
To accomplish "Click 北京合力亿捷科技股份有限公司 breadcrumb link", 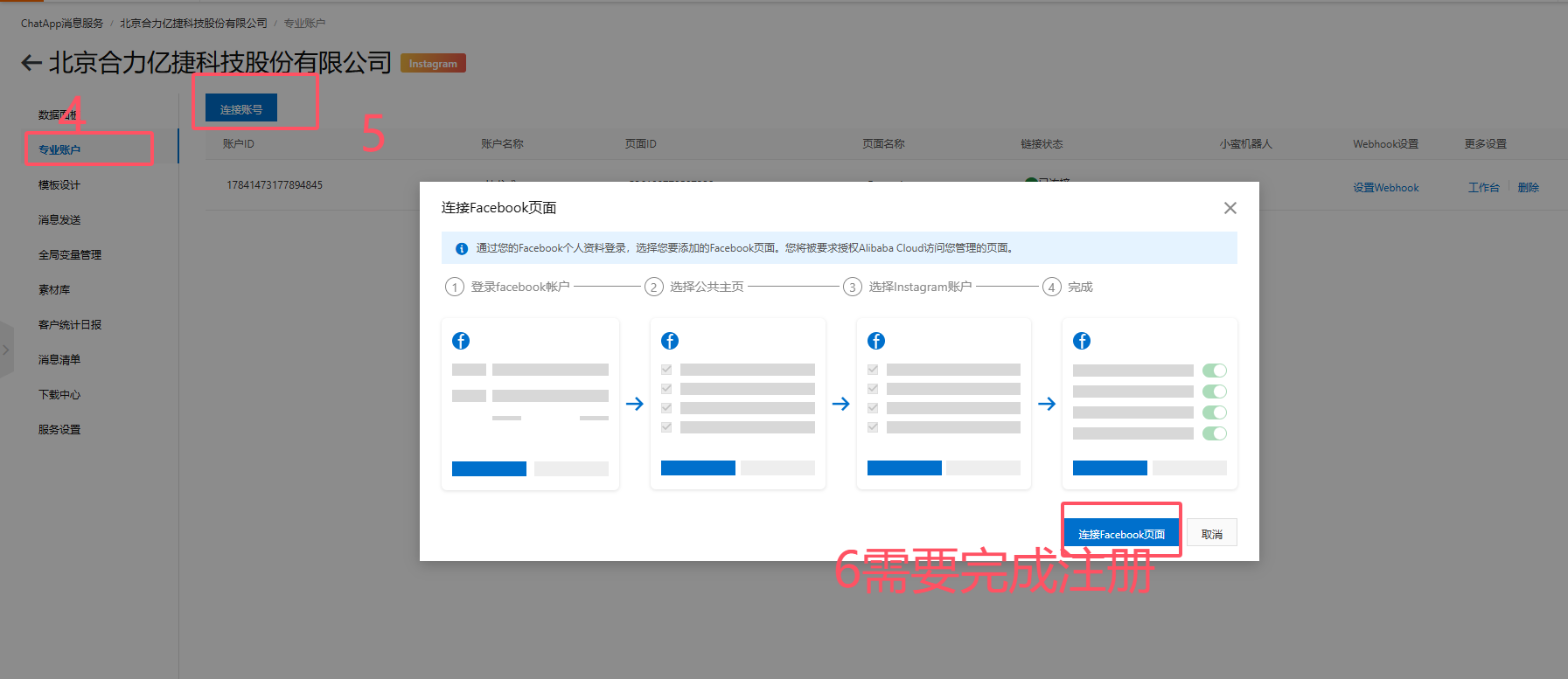I will click(x=193, y=24).
